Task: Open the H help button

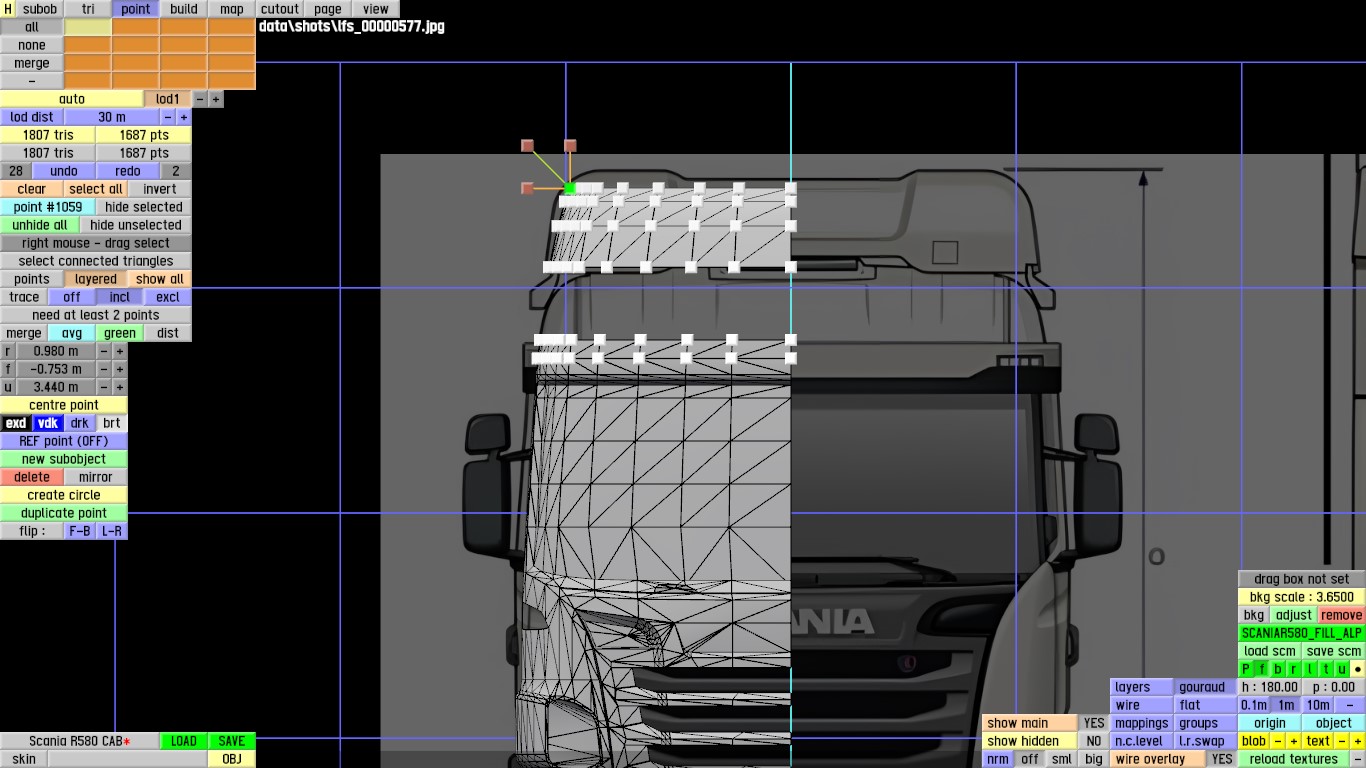Action: 8,9
